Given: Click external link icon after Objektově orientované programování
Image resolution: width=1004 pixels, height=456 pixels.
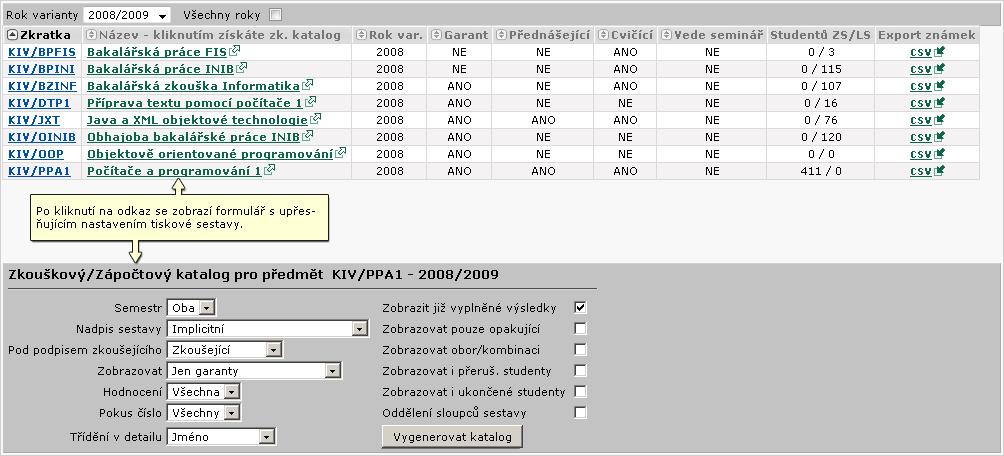Looking at the screenshot, I should pos(341,153).
